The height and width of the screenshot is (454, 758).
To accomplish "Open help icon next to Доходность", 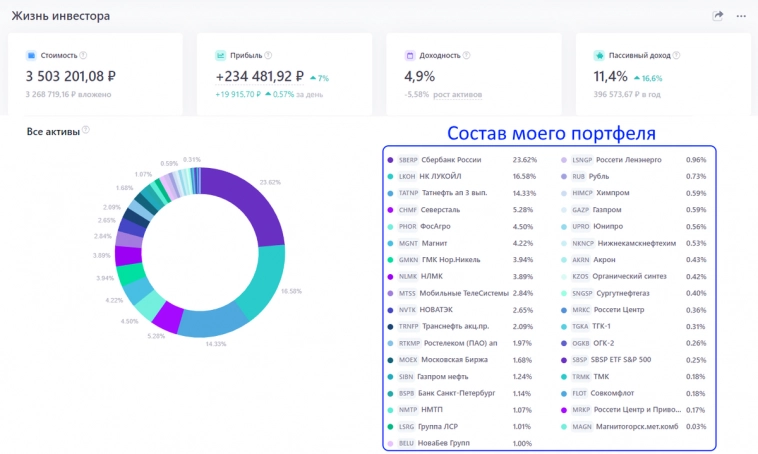I will pyautogui.click(x=468, y=56).
